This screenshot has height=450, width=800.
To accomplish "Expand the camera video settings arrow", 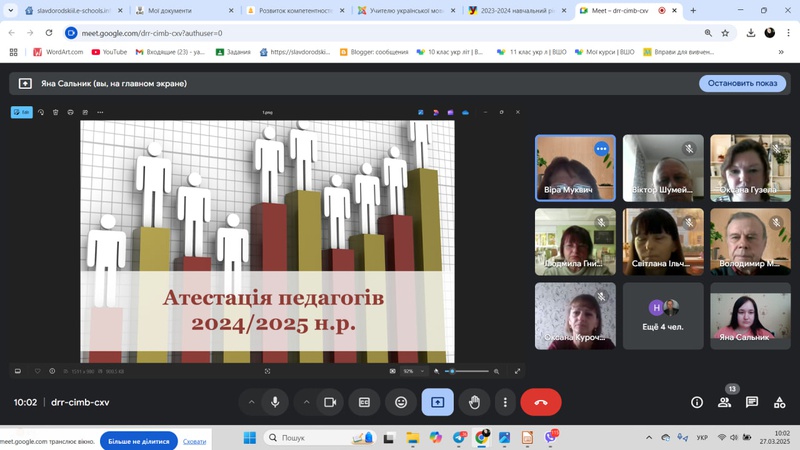I will [x=306, y=402].
